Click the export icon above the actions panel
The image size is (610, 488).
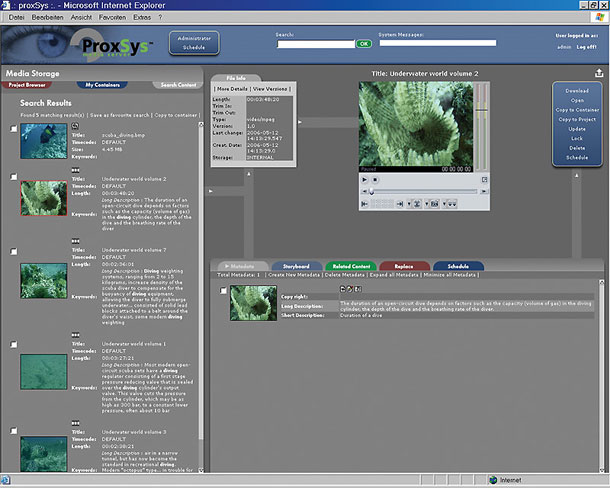[x=599, y=72]
